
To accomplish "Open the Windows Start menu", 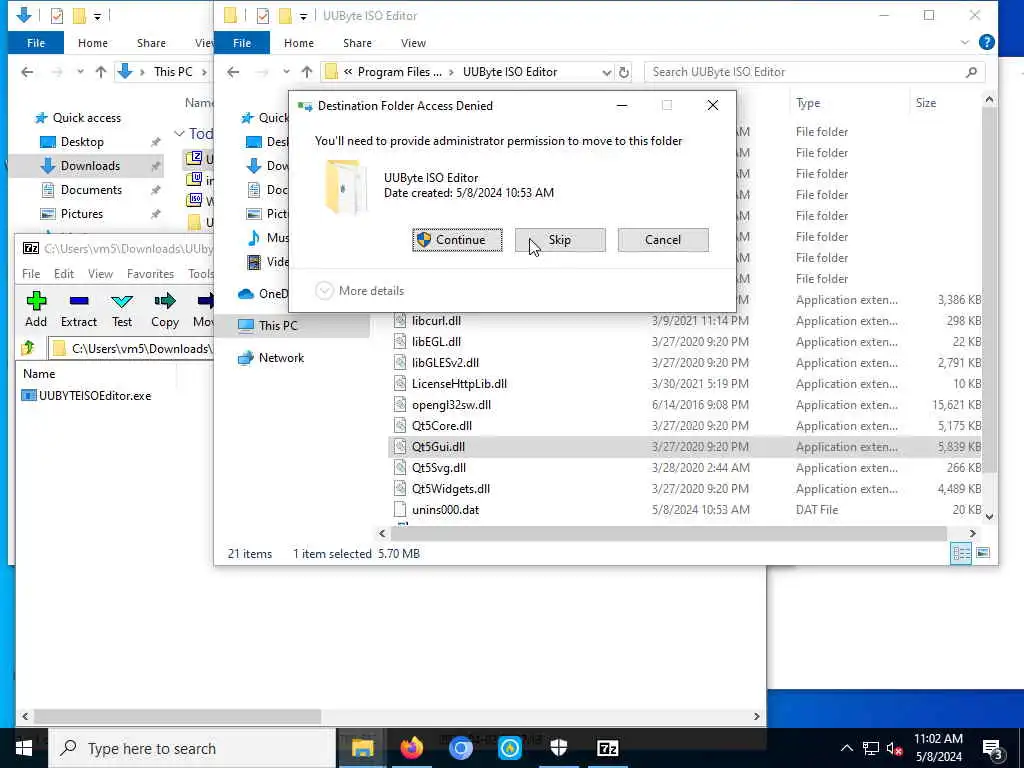I will [24, 748].
